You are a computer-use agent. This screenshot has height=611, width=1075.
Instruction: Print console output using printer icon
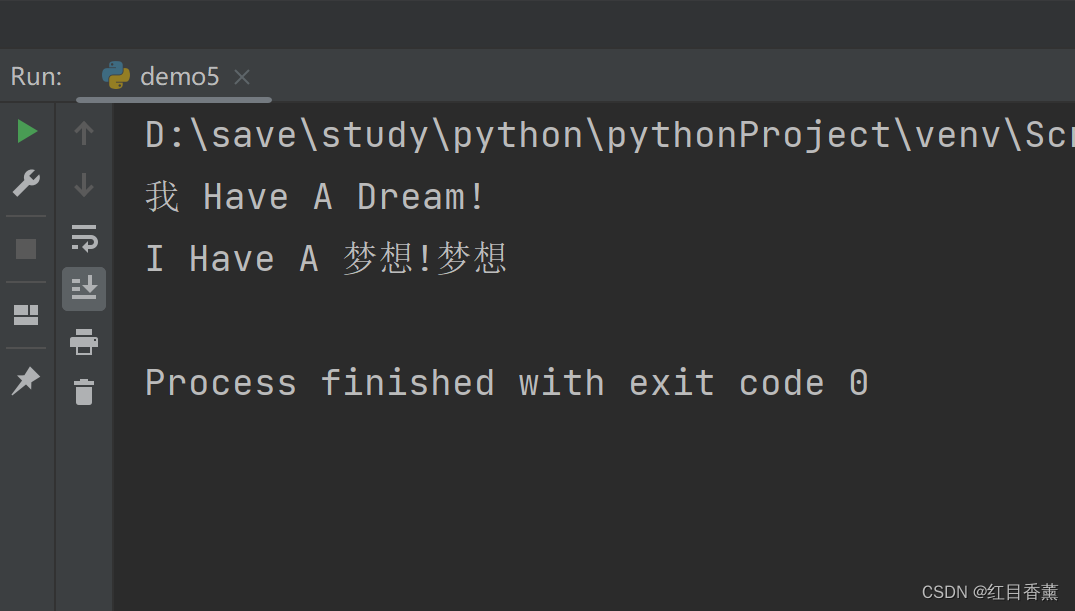(84, 342)
